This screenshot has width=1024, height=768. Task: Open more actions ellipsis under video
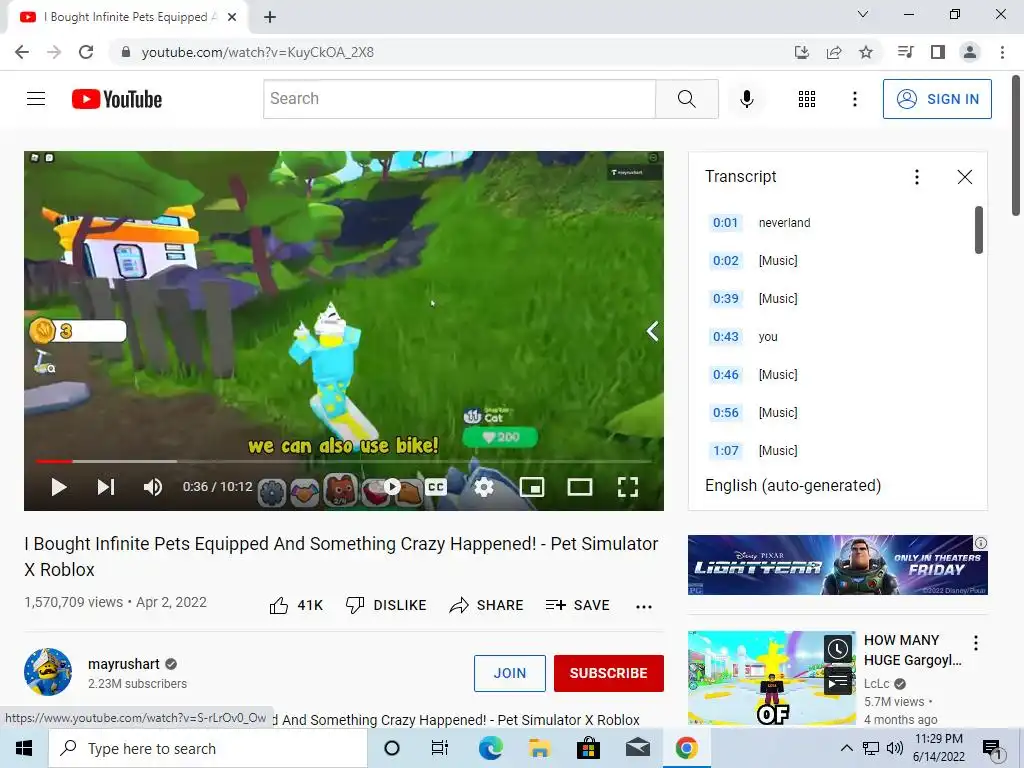(644, 606)
